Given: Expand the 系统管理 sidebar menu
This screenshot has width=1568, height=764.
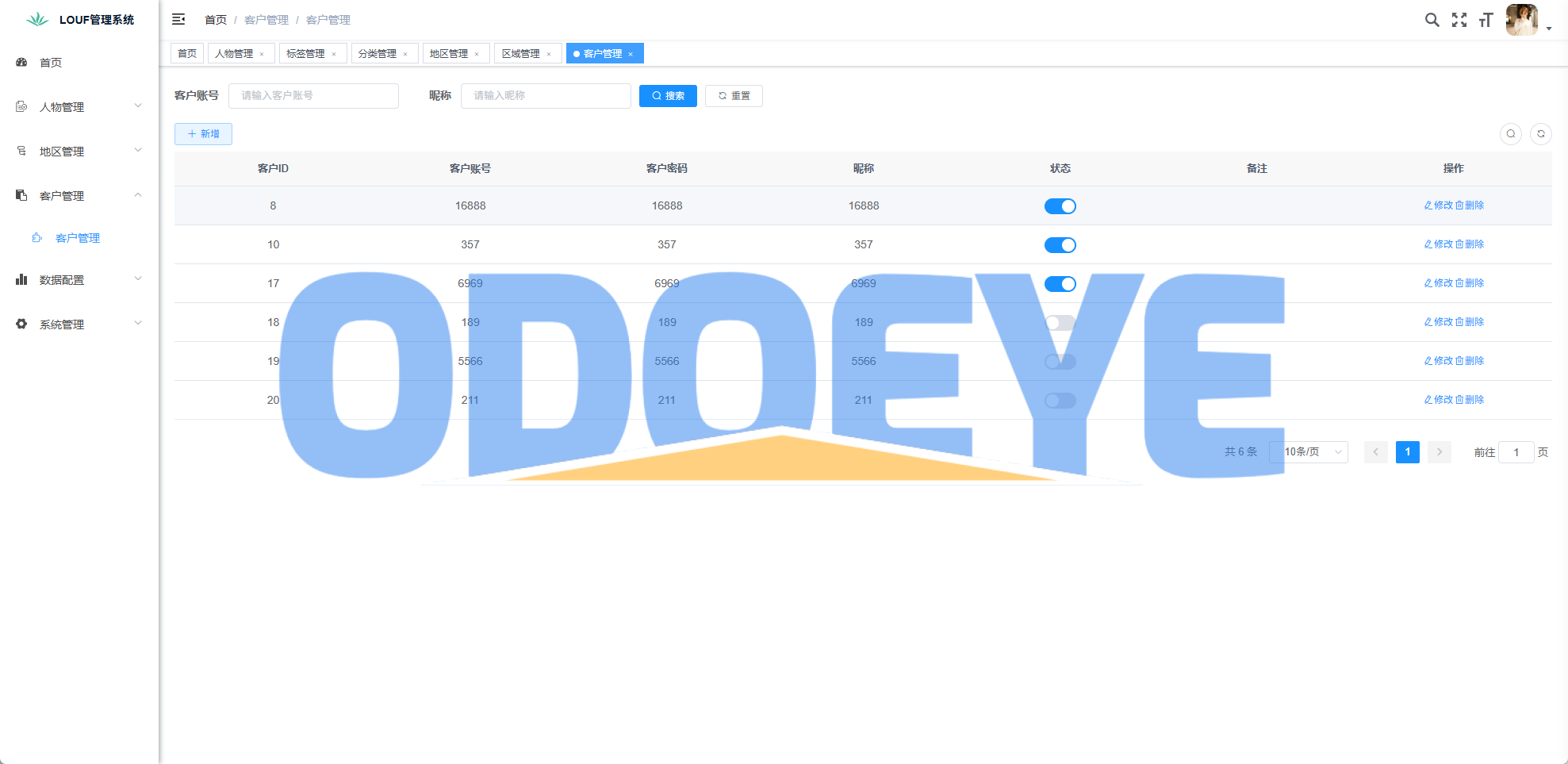Looking at the screenshot, I should coord(79,324).
